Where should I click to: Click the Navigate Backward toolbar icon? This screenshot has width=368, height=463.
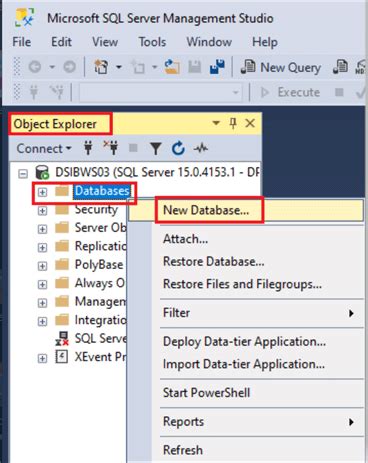[x=35, y=67]
